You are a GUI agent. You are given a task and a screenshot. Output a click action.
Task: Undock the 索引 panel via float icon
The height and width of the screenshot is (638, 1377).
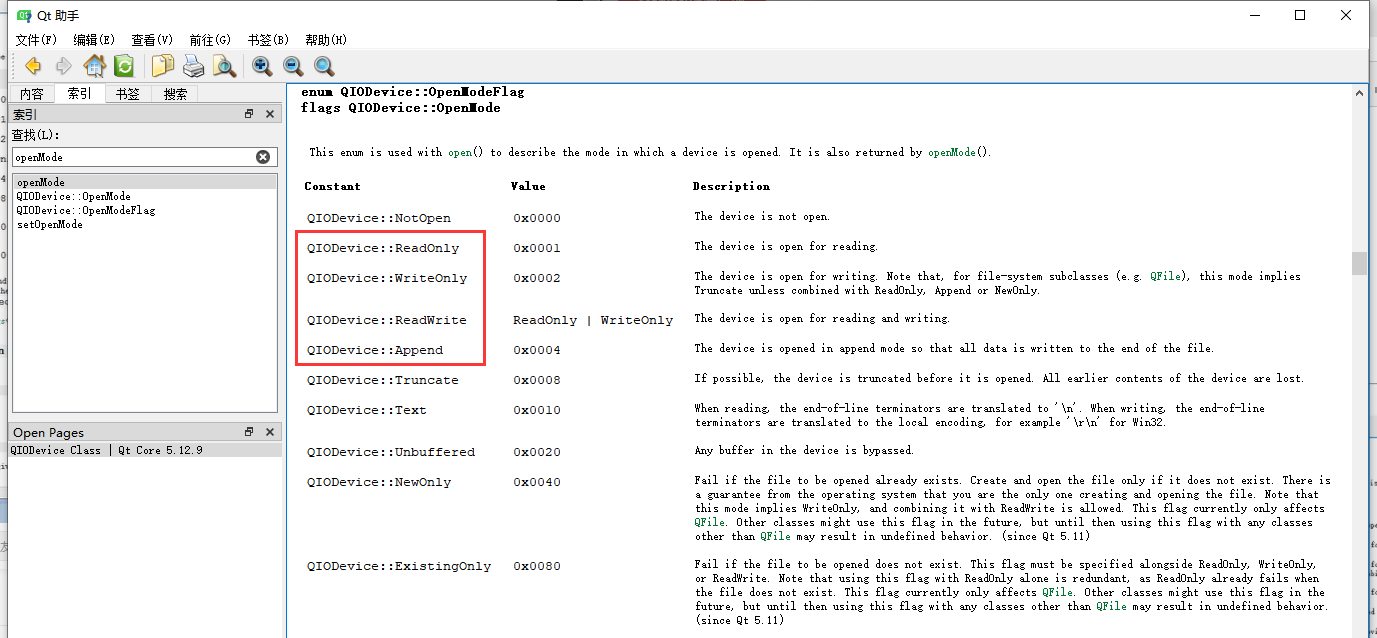point(248,113)
